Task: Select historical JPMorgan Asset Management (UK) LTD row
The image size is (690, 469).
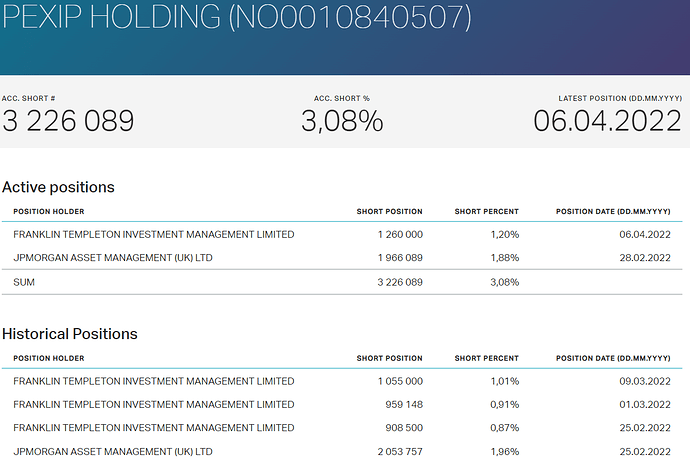Action: 342,451
